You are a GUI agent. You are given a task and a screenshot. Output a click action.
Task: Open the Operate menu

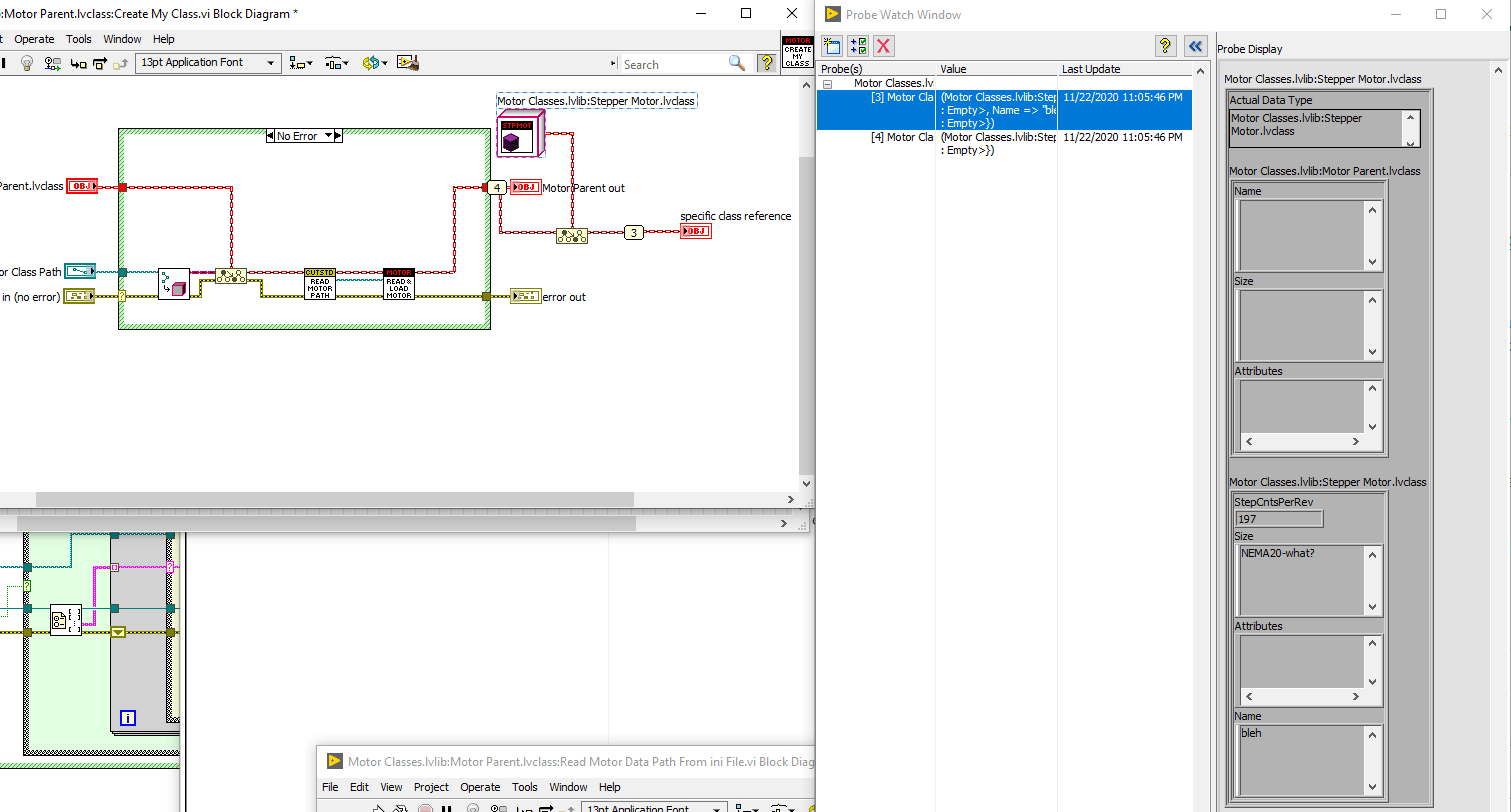tap(35, 39)
